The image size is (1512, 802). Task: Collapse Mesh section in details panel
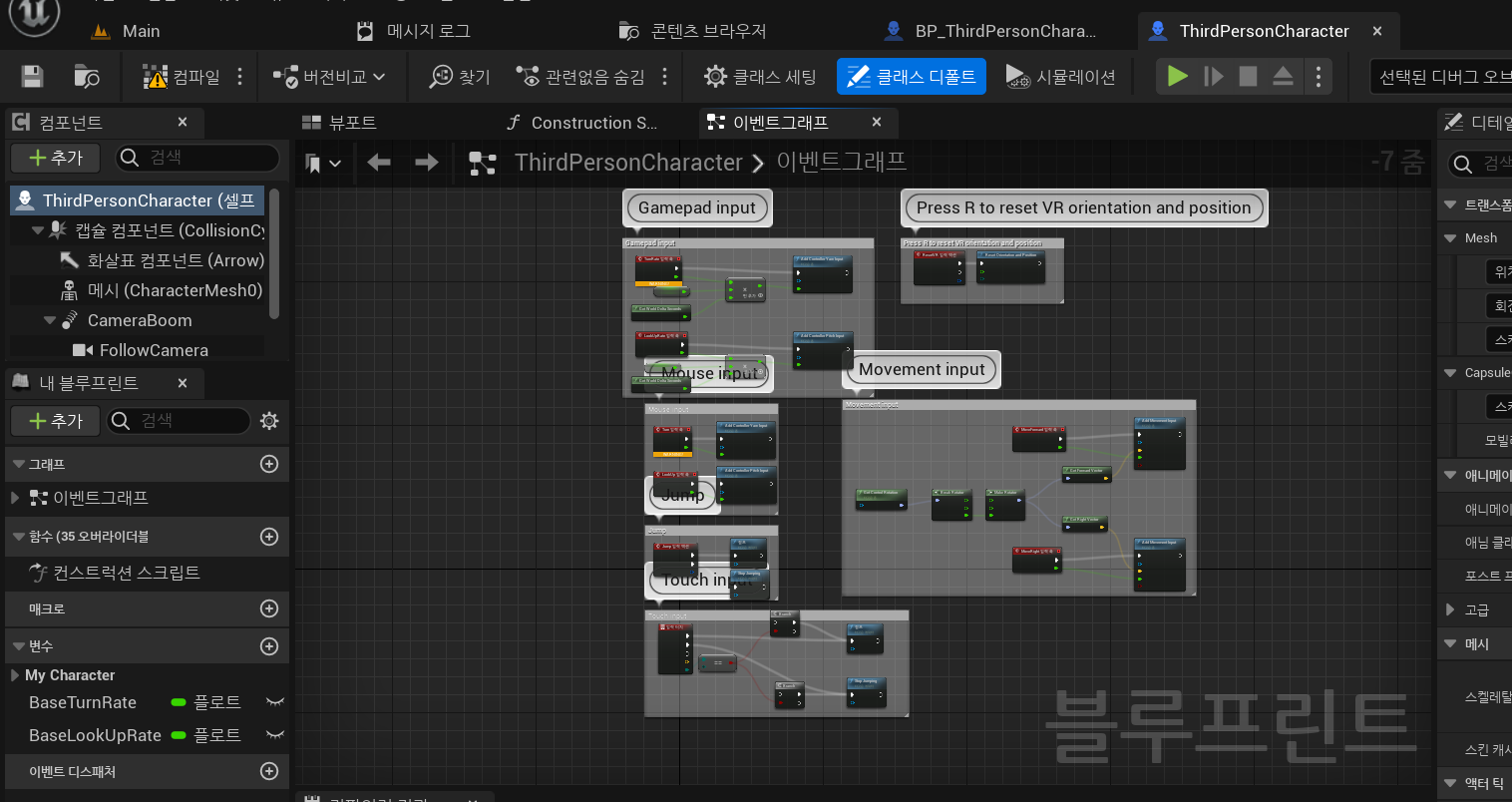click(x=1450, y=237)
